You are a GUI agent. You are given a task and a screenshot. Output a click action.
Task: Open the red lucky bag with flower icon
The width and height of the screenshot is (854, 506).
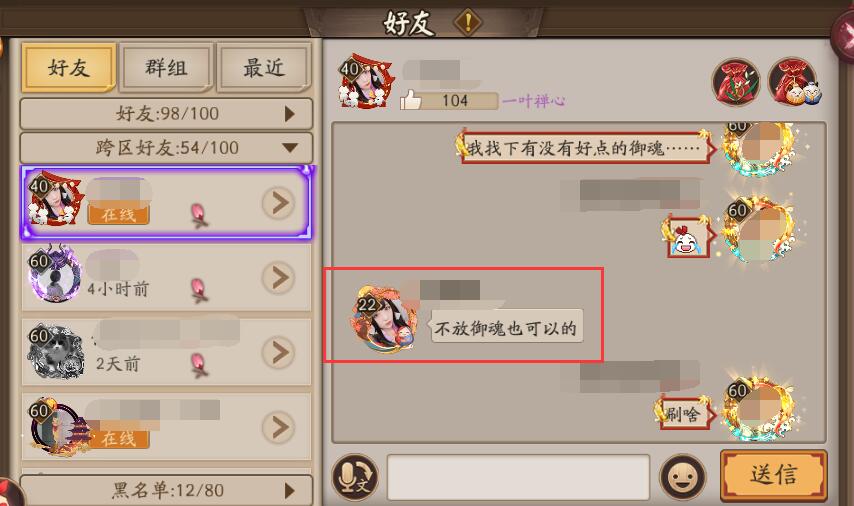[736, 83]
